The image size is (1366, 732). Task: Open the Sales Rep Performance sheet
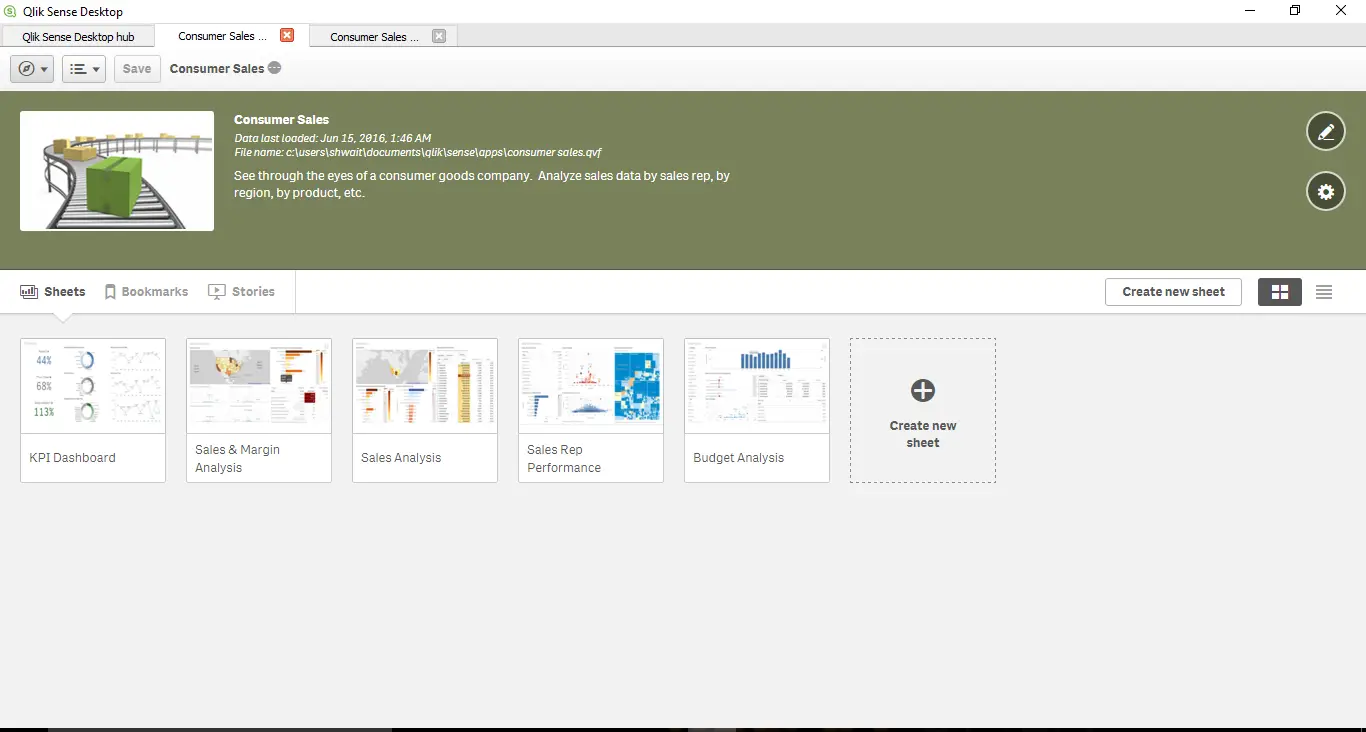point(591,410)
